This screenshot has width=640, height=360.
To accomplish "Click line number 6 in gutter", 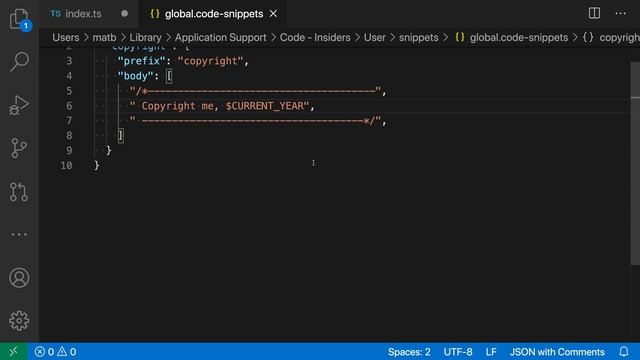I will pyautogui.click(x=69, y=106).
